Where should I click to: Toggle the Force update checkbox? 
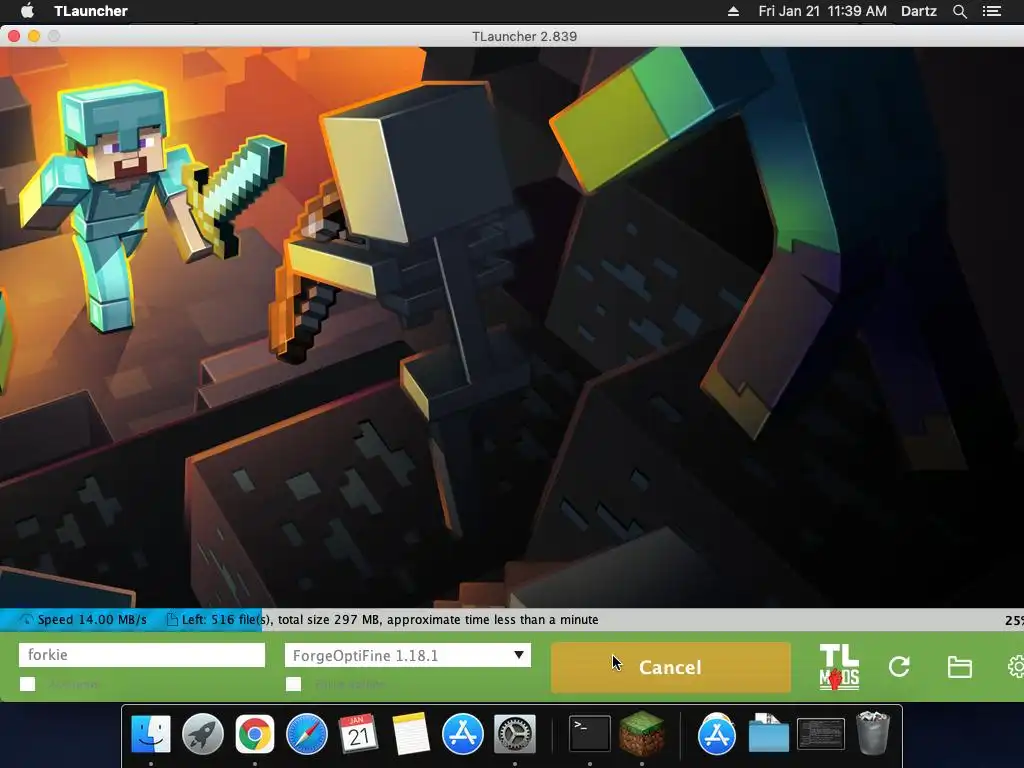click(294, 684)
